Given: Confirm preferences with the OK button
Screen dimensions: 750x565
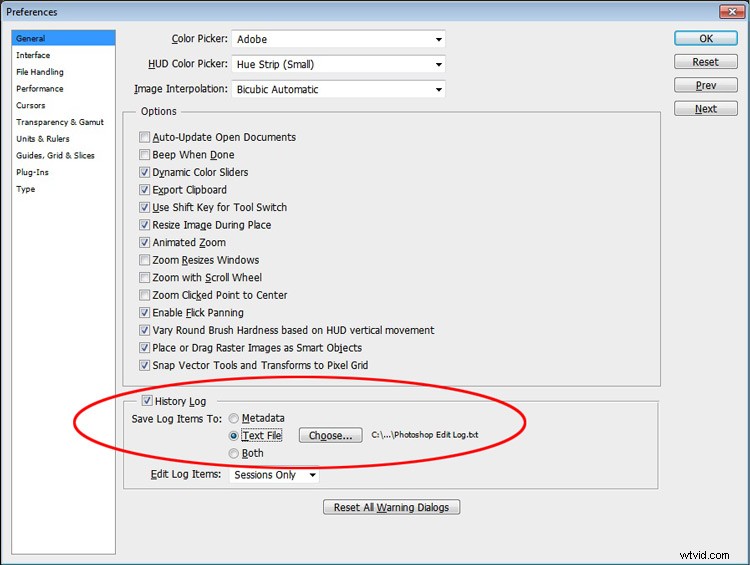Looking at the screenshot, I should click(706, 38).
